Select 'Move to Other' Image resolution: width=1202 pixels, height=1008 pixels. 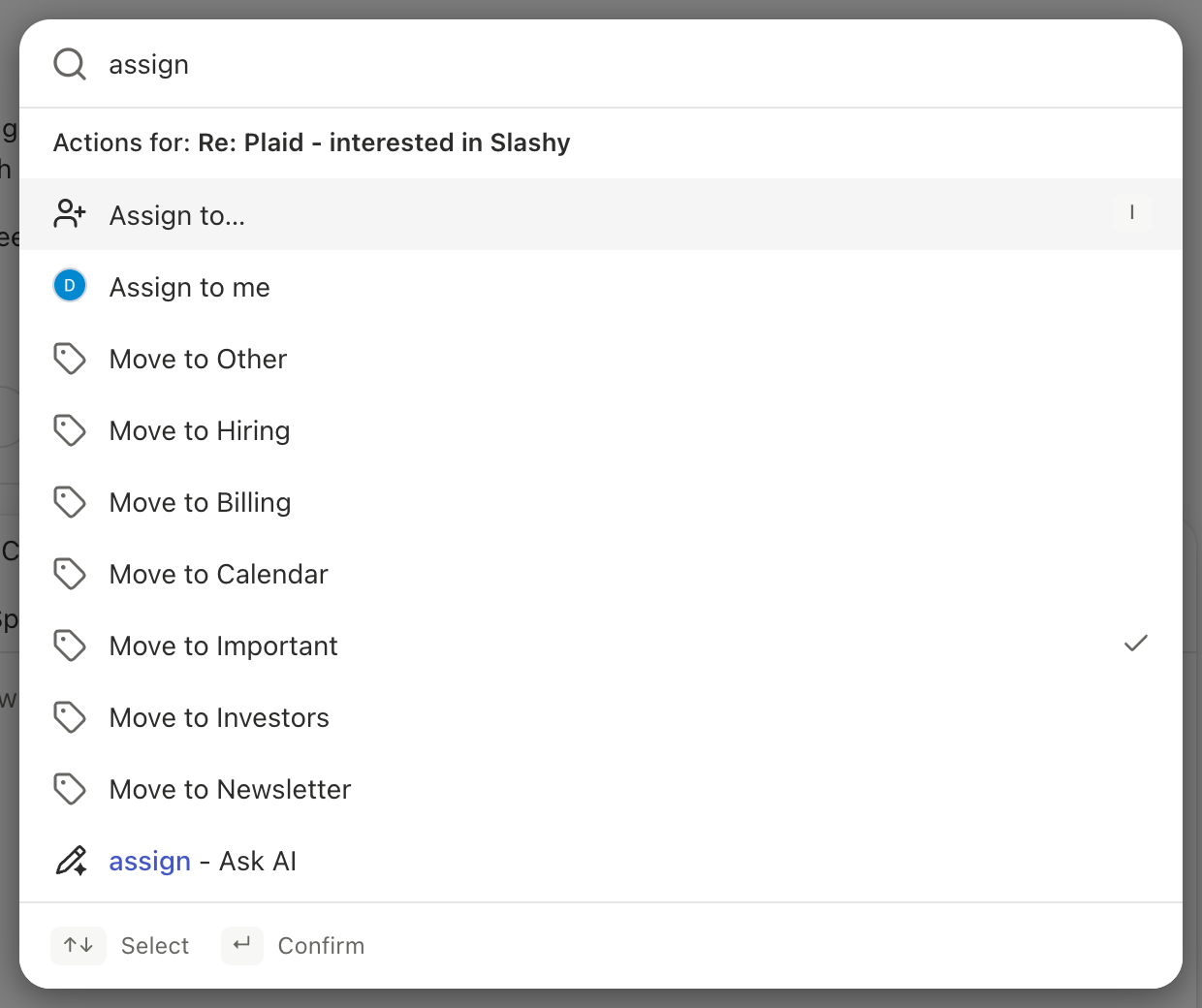point(601,358)
